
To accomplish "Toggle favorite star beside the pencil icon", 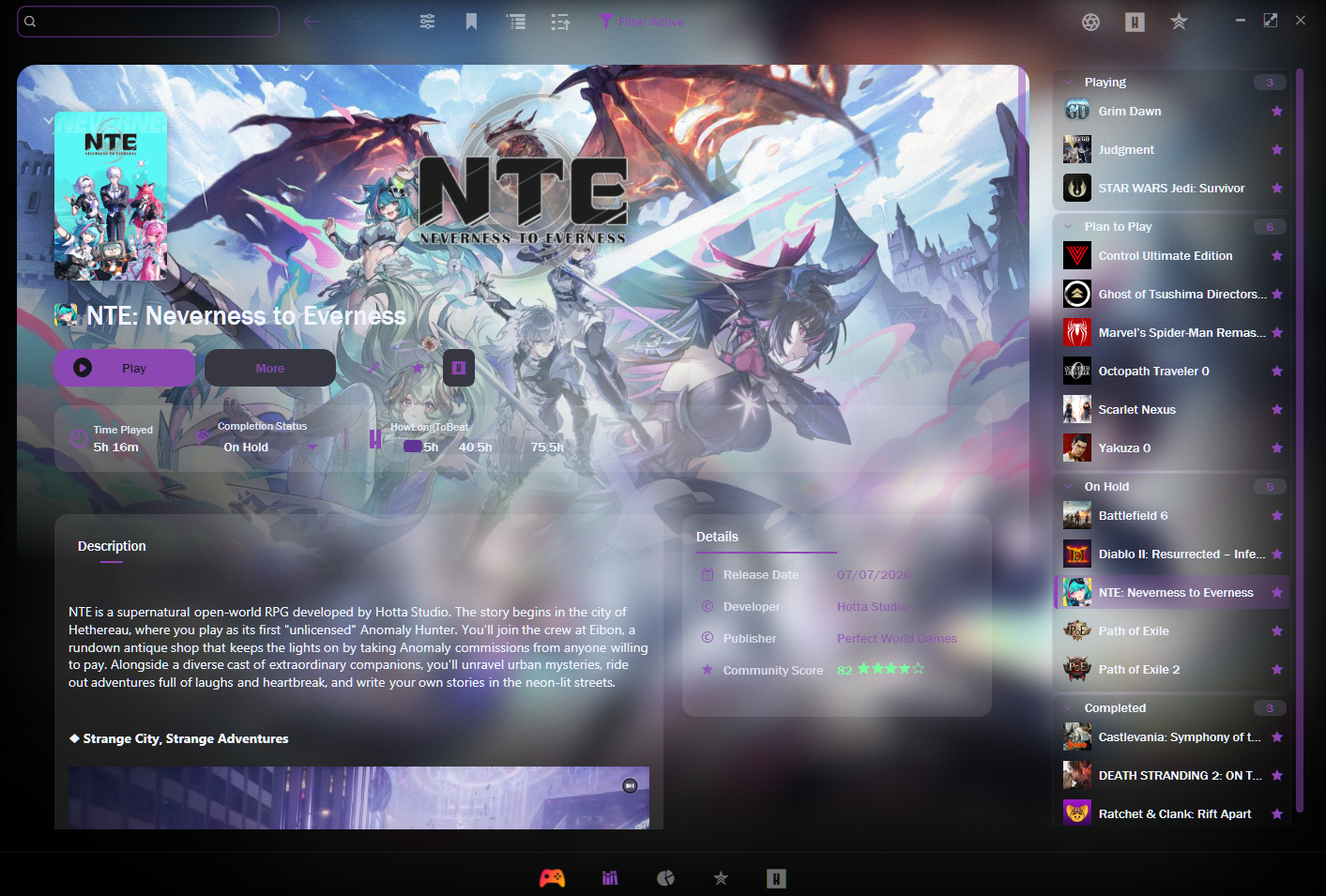I will 417,368.
